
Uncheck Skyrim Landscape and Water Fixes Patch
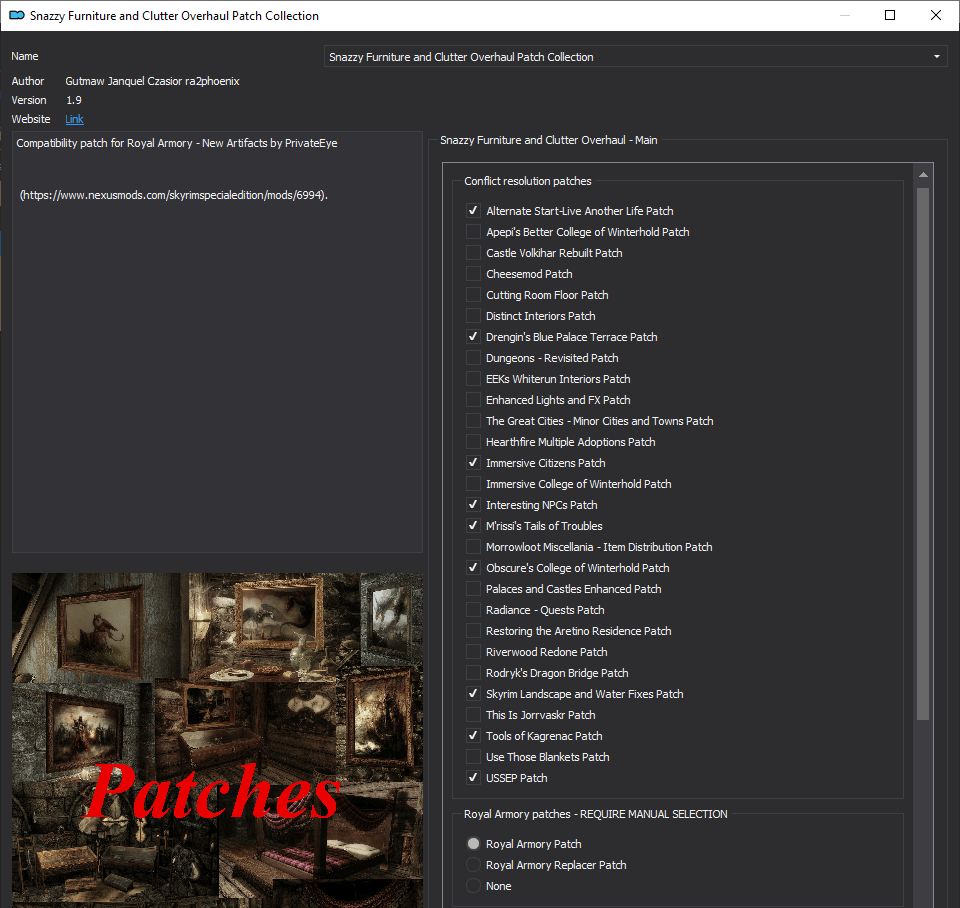point(473,694)
